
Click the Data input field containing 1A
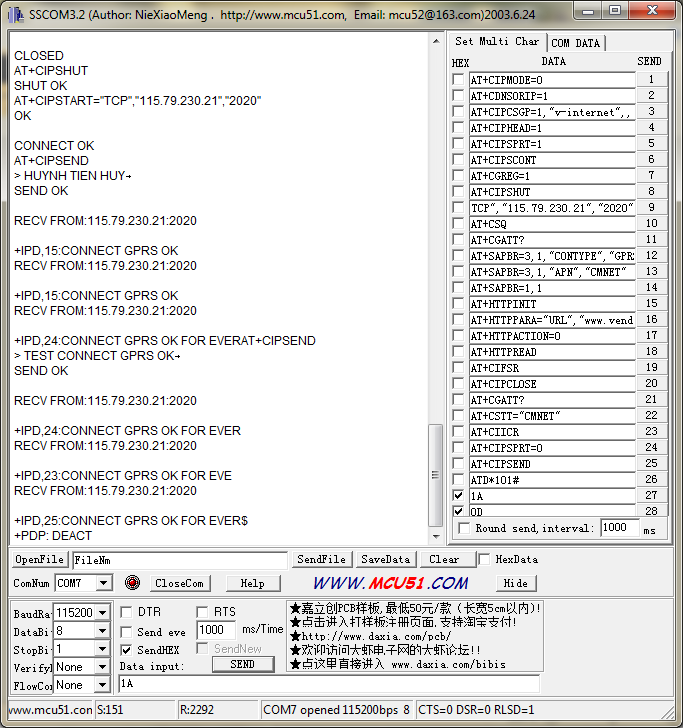coord(329,683)
